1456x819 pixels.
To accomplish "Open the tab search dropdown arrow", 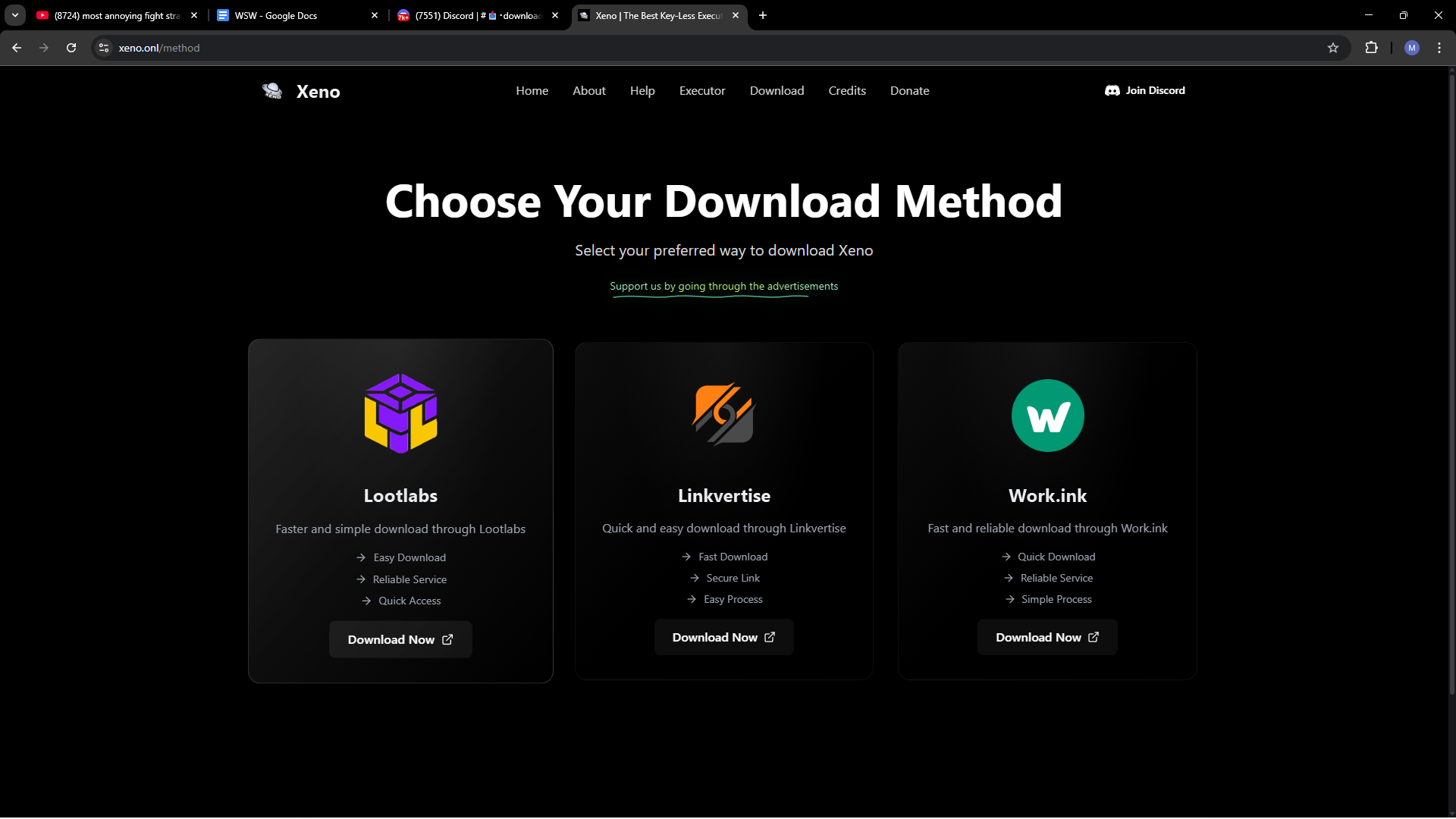I will [15, 15].
